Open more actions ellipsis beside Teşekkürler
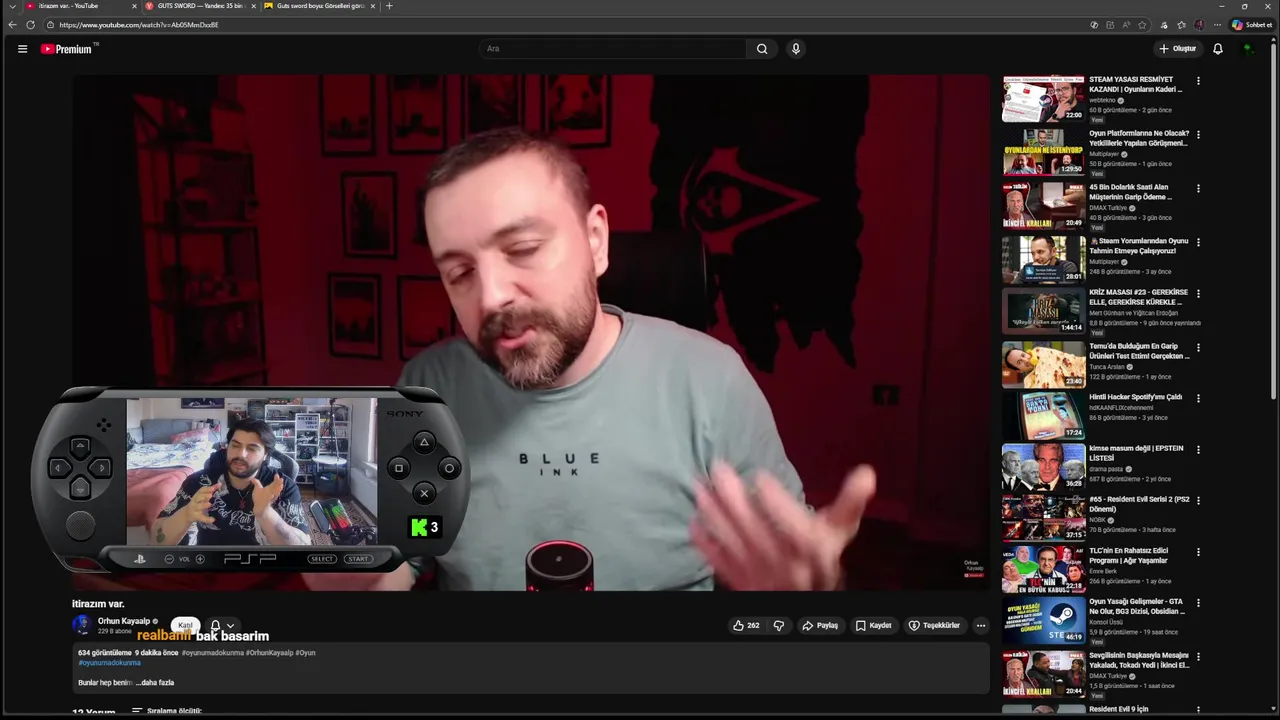The width and height of the screenshot is (1280, 720). coord(981,625)
